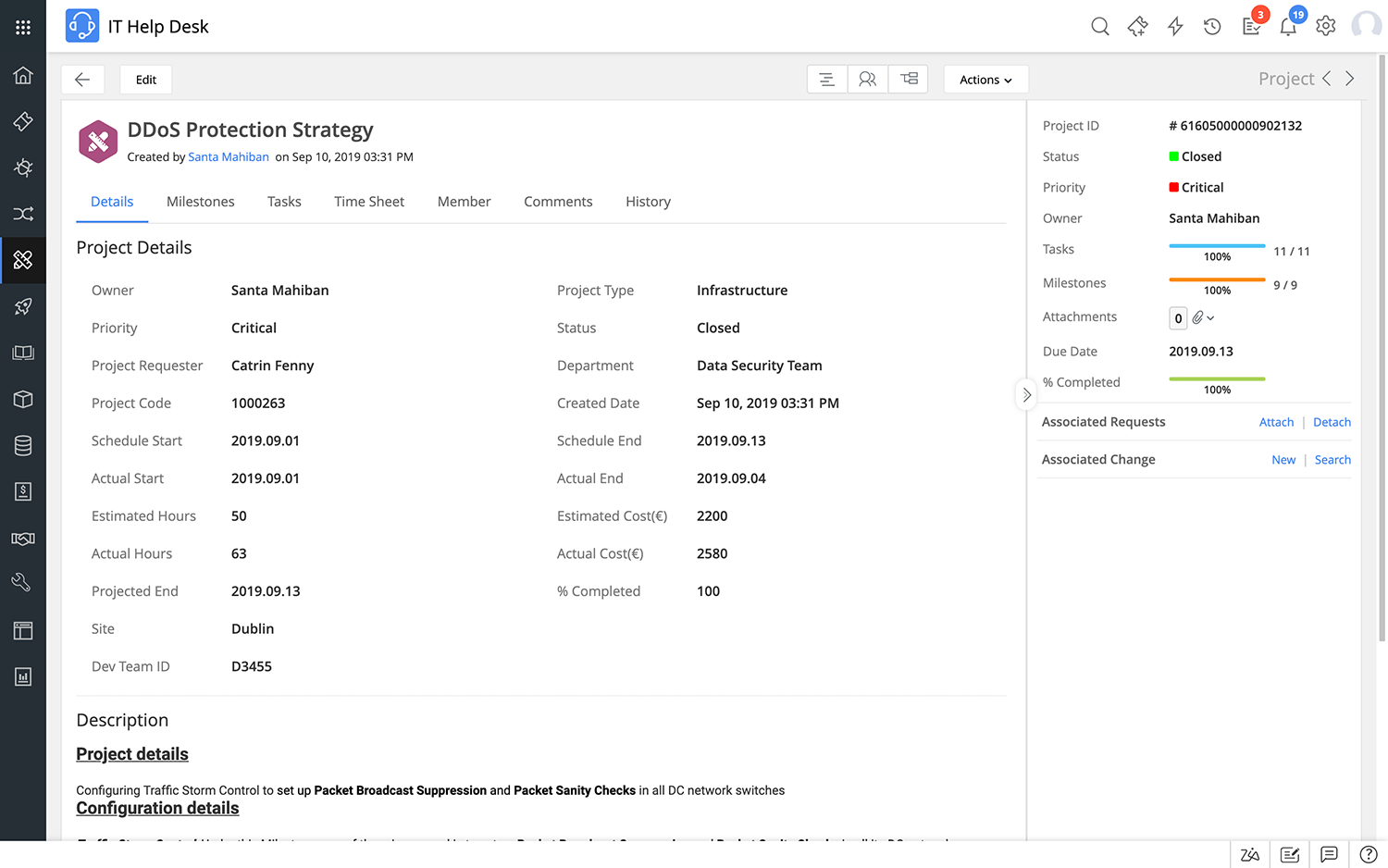Open the Assets cube icon in the sidebar
This screenshot has height=868, width=1388.
coord(23,399)
